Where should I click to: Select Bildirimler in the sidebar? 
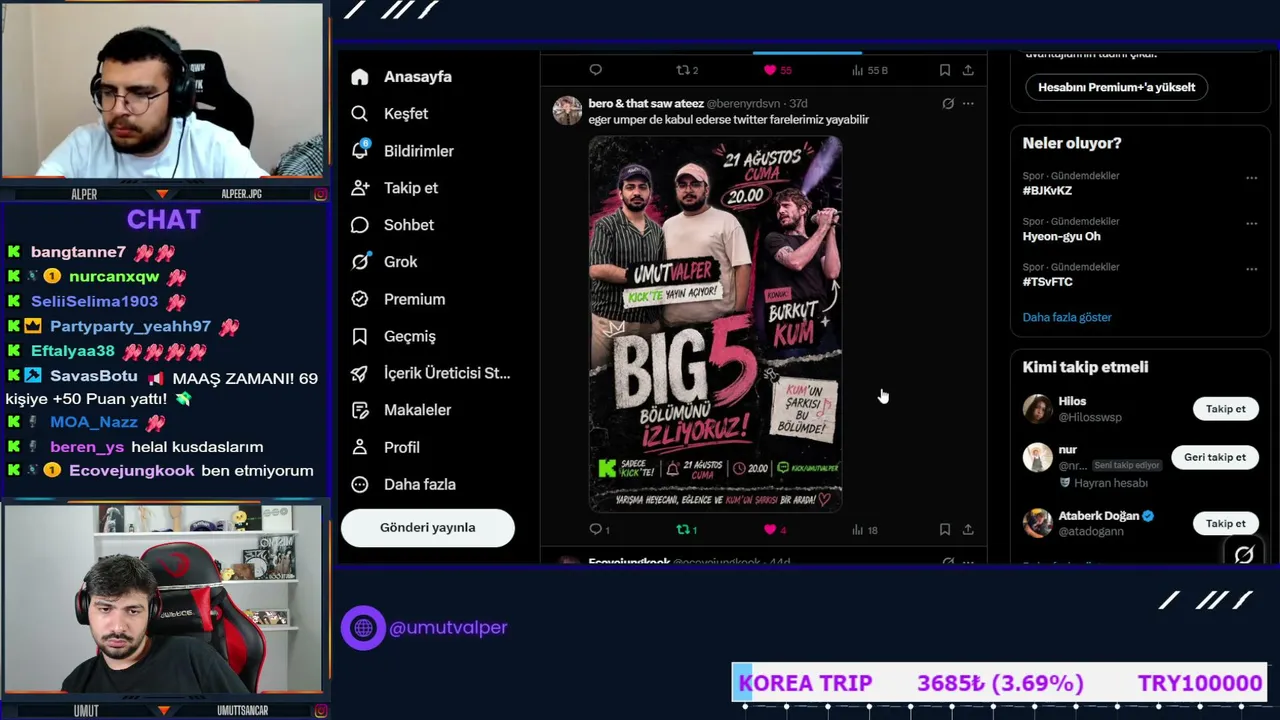pos(418,151)
